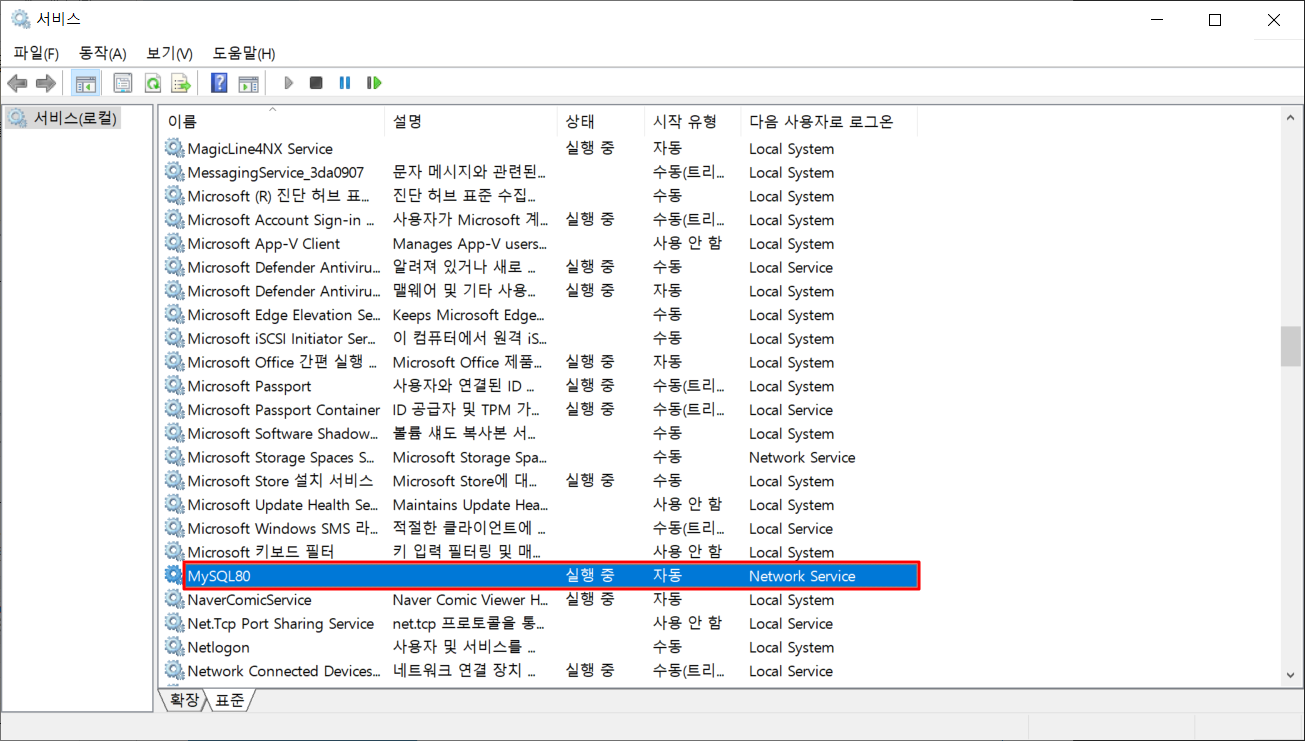Restart the service with the Restart icon

pyautogui.click(x=374, y=83)
